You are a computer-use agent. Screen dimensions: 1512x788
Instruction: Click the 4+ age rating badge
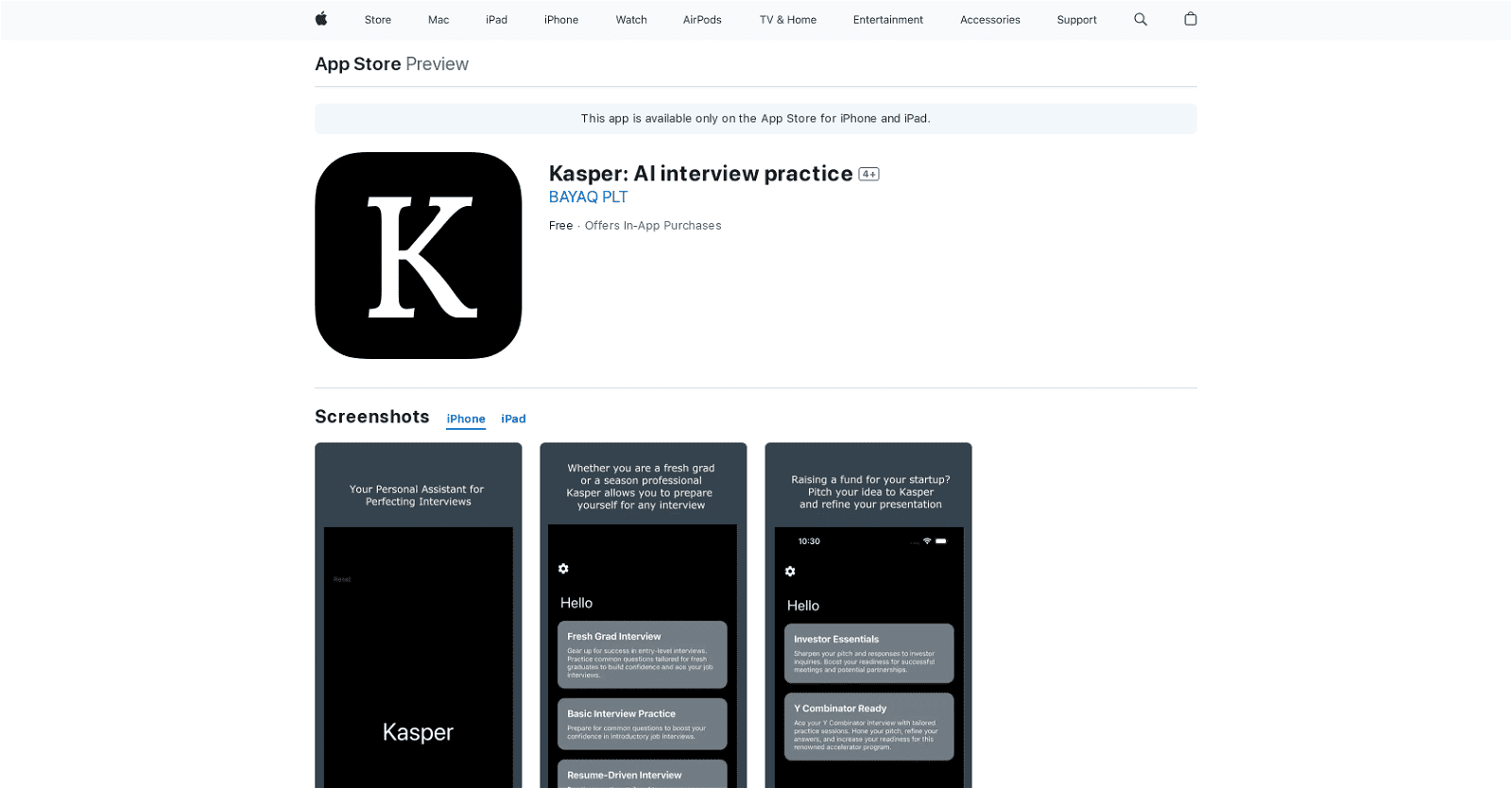coord(868,174)
